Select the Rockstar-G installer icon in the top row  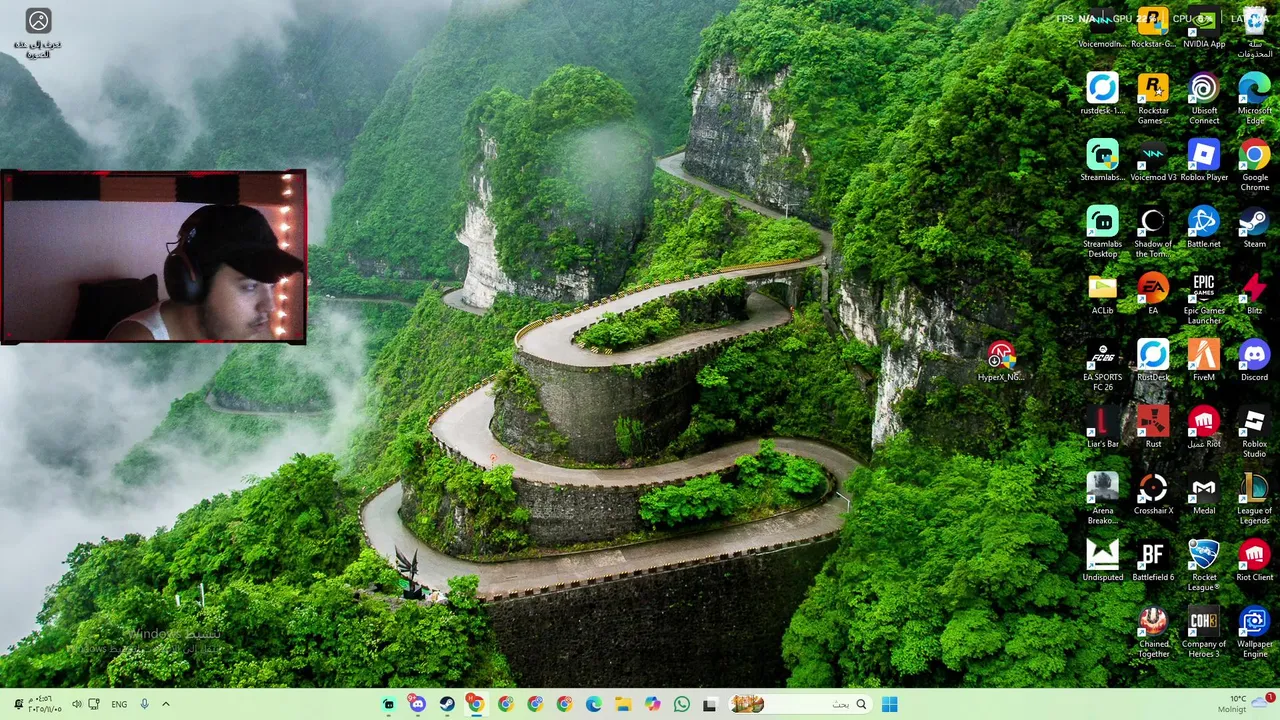(x=1153, y=29)
